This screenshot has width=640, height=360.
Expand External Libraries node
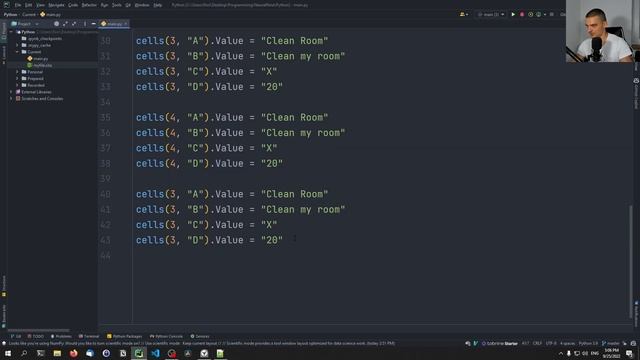[11, 92]
